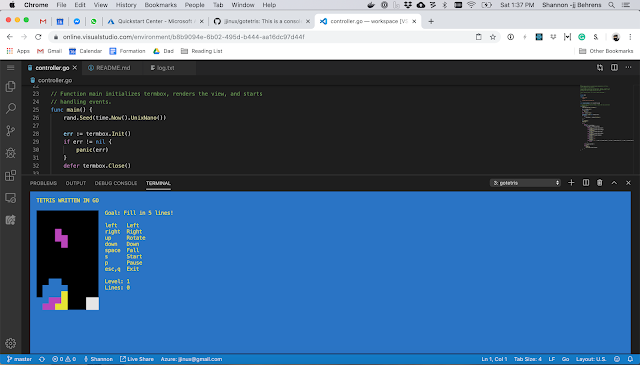Start Live Share from status bar

[x=137, y=359]
